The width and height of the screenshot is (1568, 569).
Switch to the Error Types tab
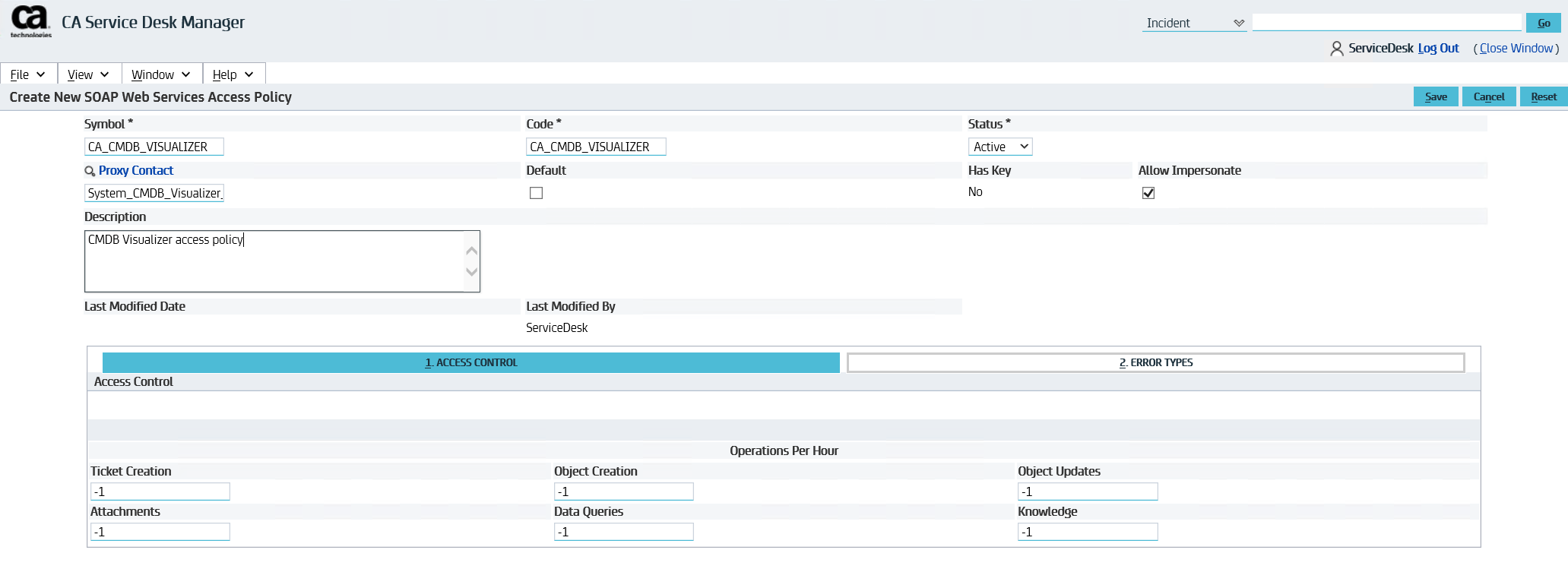pyautogui.click(x=1155, y=363)
